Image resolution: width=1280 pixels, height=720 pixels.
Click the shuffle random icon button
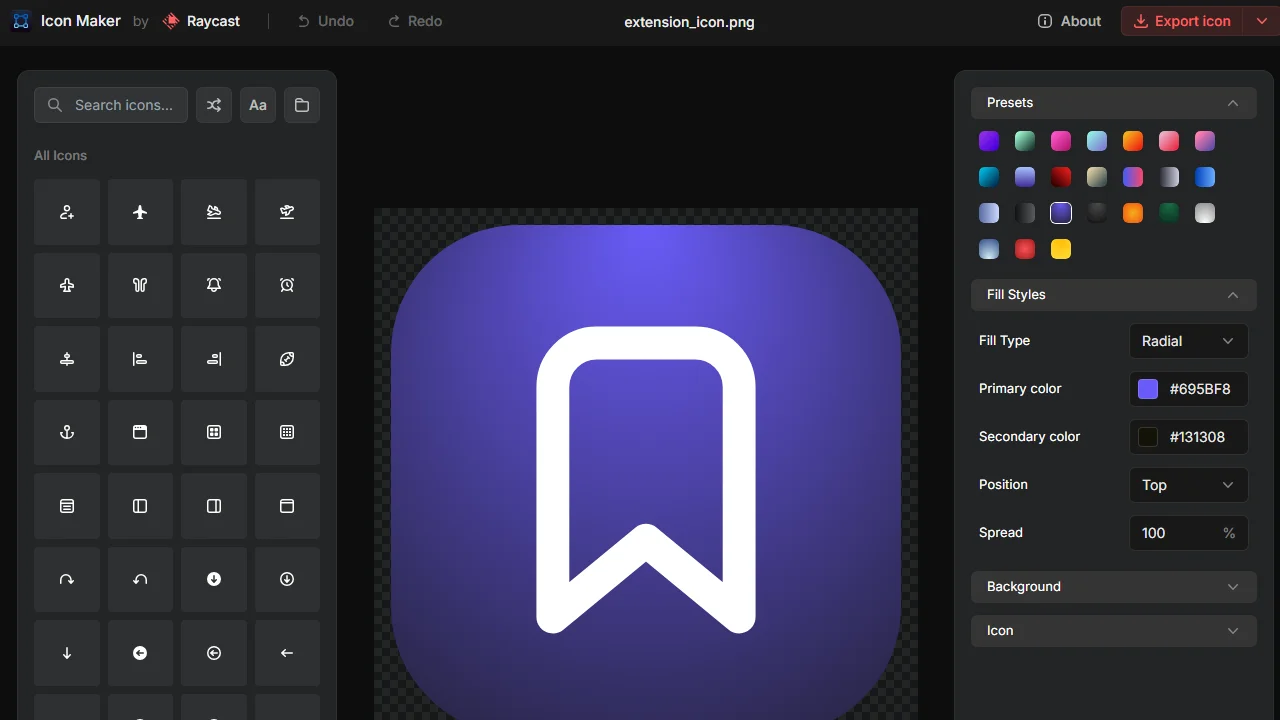(213, 104)
